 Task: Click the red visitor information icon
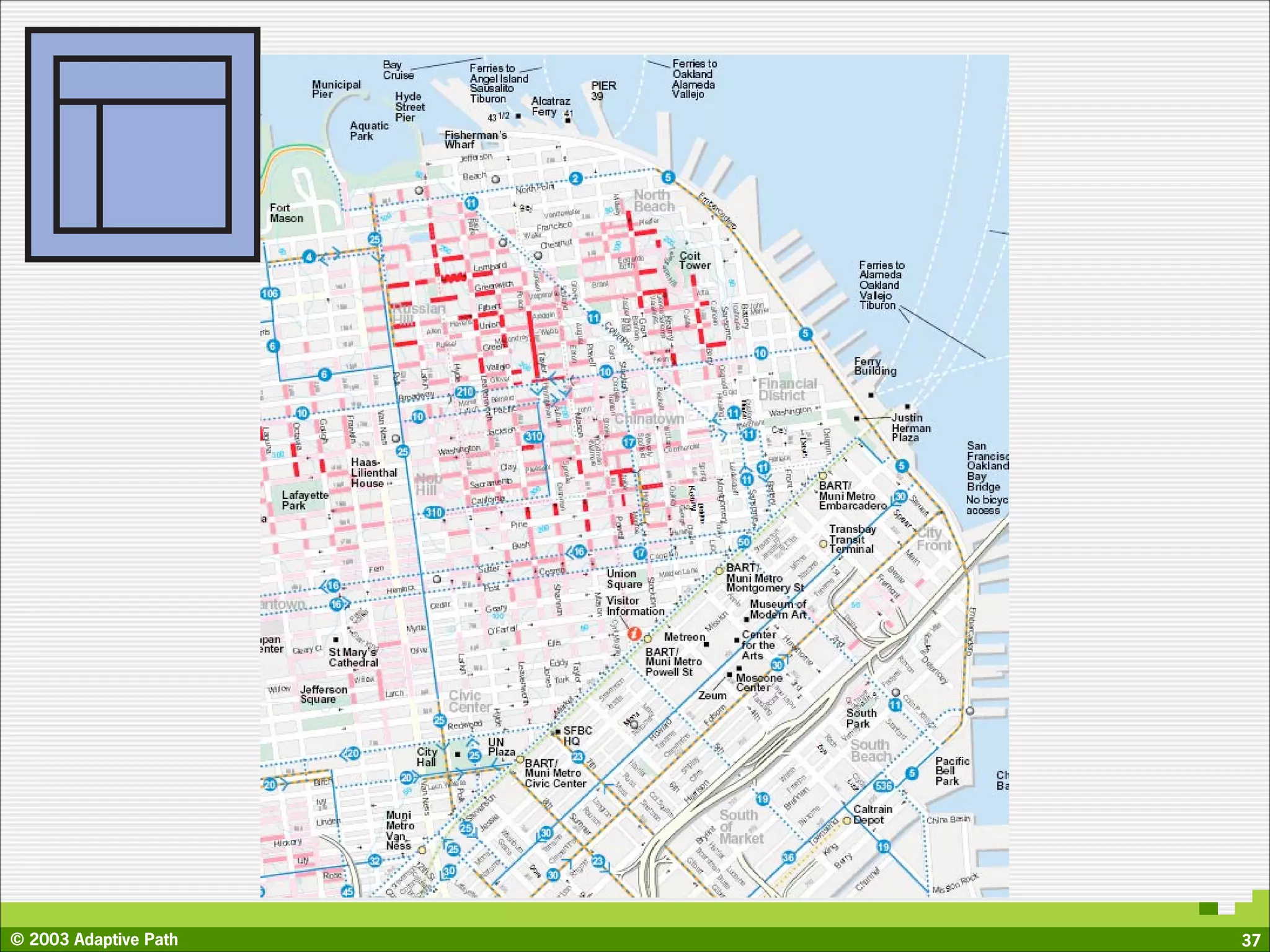(633, 633)
